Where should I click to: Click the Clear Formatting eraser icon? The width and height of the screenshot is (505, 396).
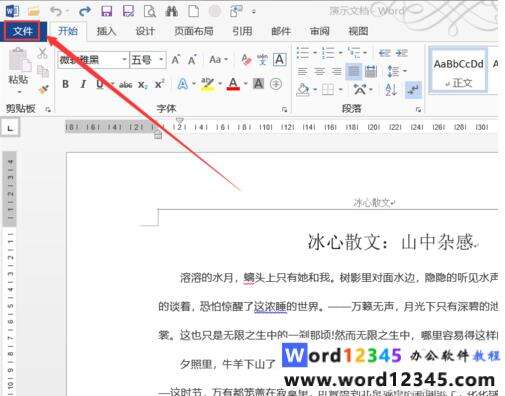[246, 60]
